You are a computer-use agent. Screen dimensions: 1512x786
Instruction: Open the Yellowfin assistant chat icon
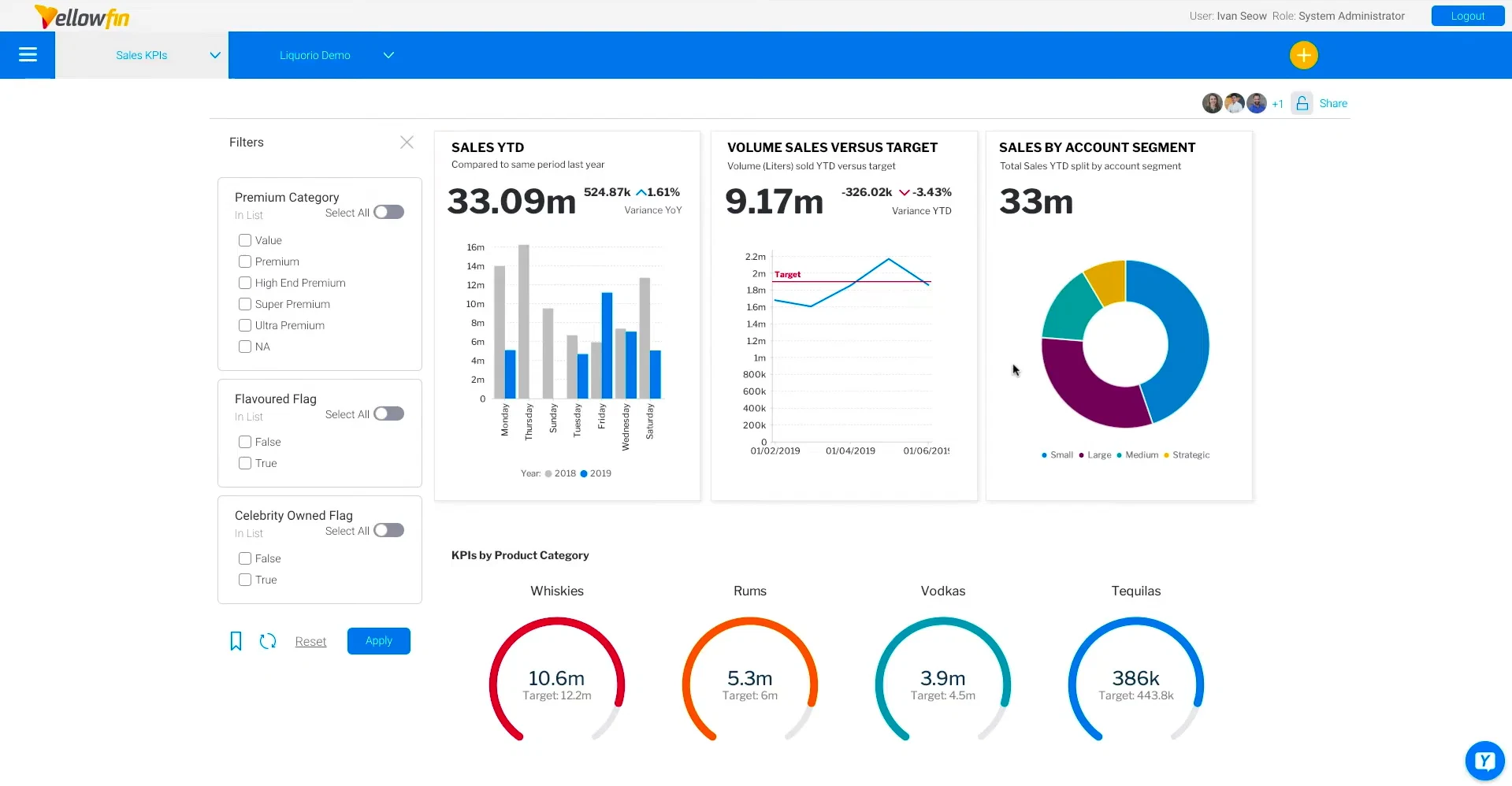pos(1484,761)
